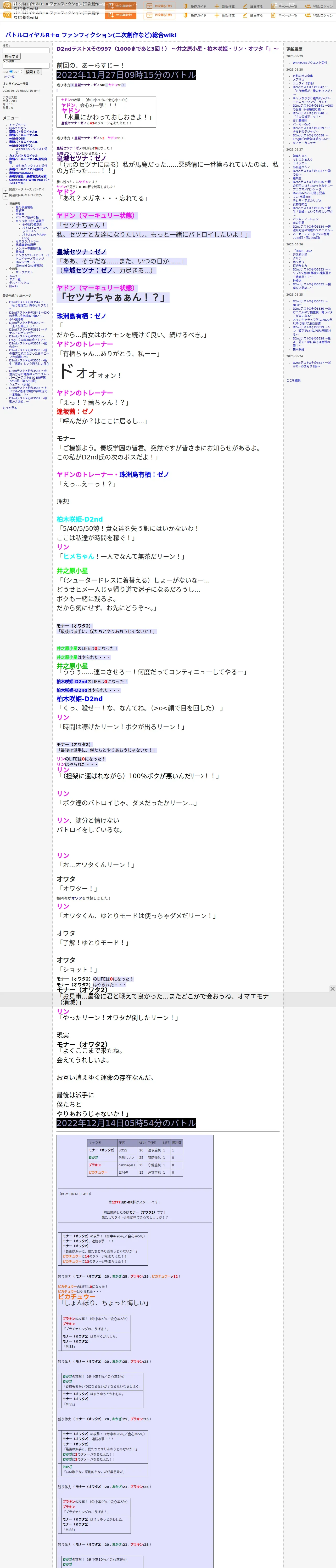Open 井之原小星 in 更新履歴

point(300,255)
